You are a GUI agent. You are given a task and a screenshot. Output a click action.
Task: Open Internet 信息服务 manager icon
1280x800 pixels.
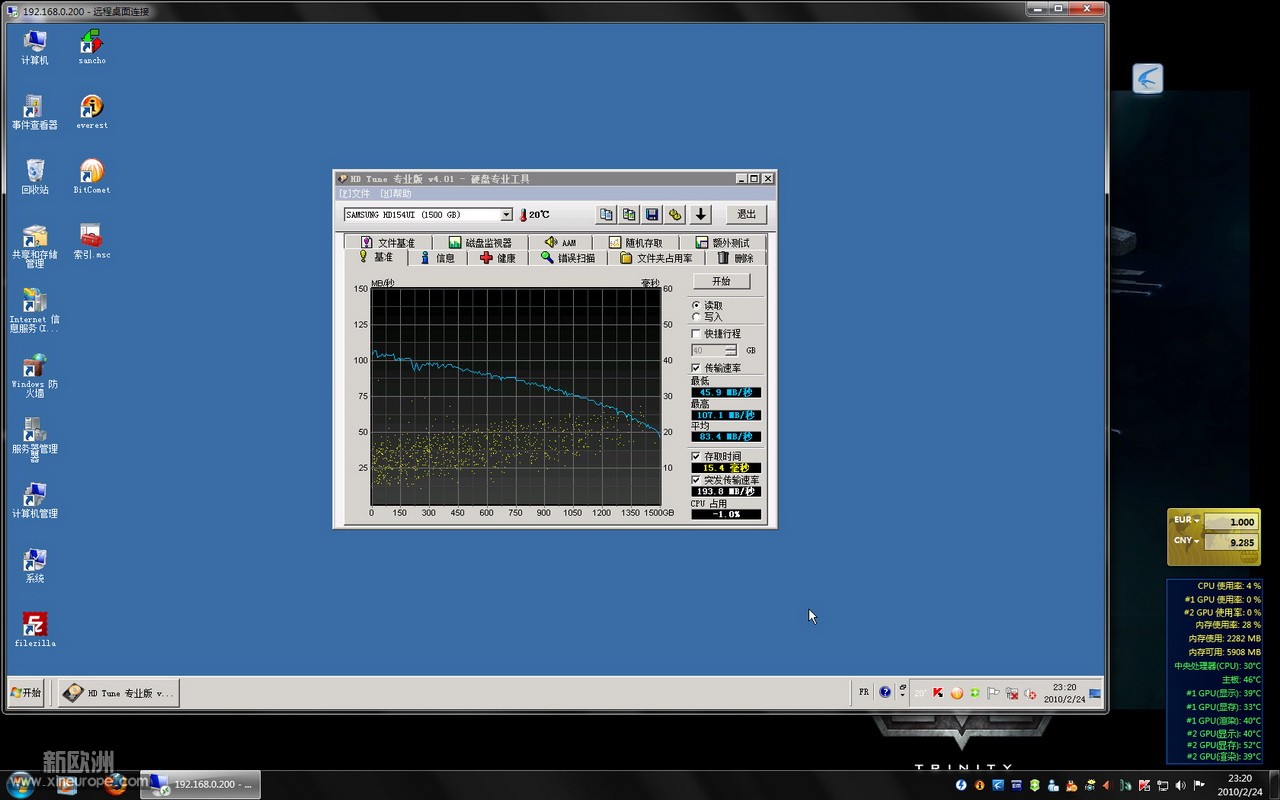[x=35, y=310]
